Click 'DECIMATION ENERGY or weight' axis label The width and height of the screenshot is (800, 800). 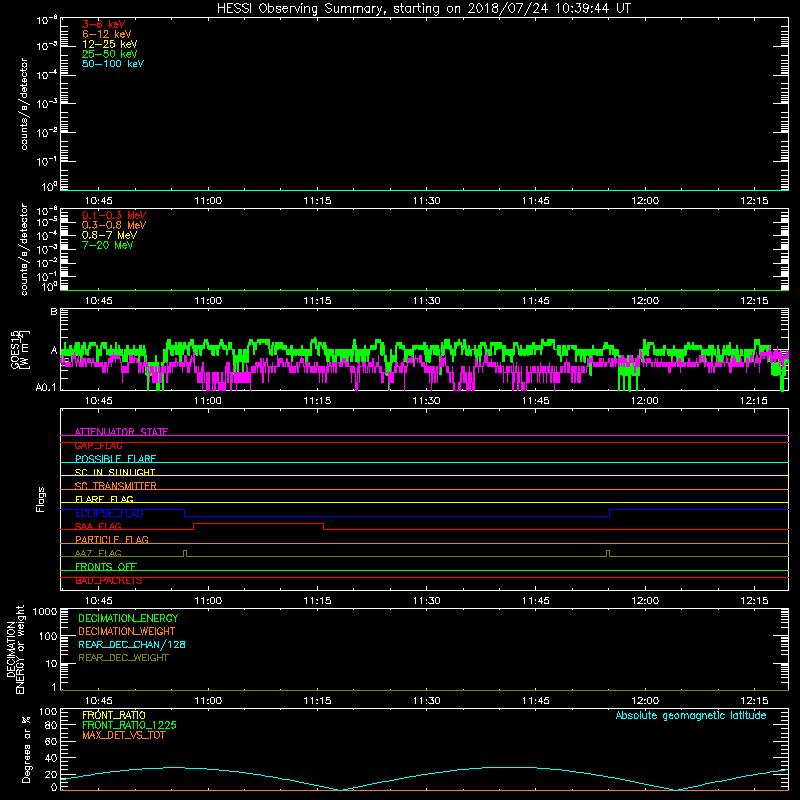(x=16, y=649)
